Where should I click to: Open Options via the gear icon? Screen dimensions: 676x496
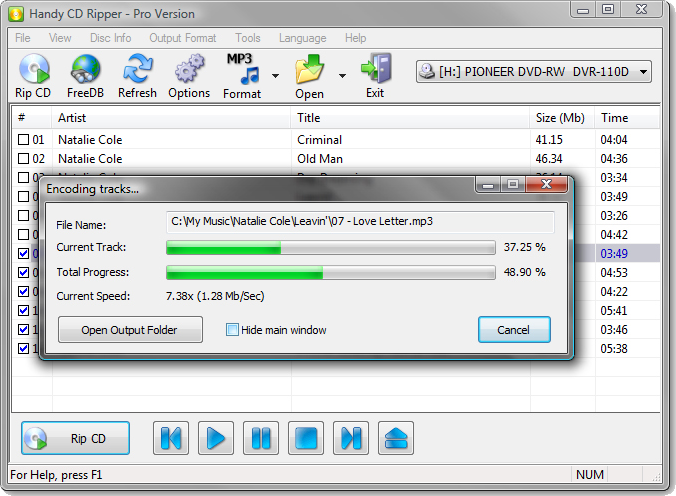pyautogui.click(x=189, y=70)
